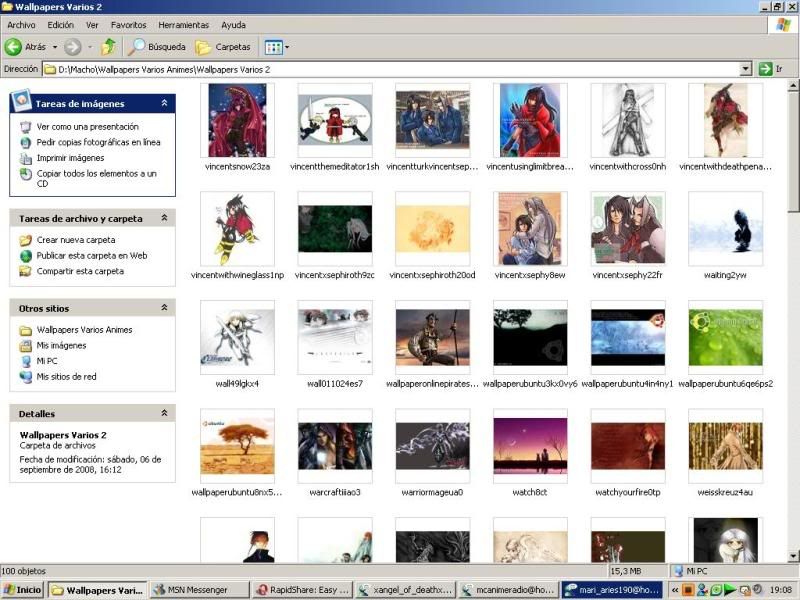The image size is (800, 600).
Task: Open the Vistas dropdown arrow
Action: point(287,47)
